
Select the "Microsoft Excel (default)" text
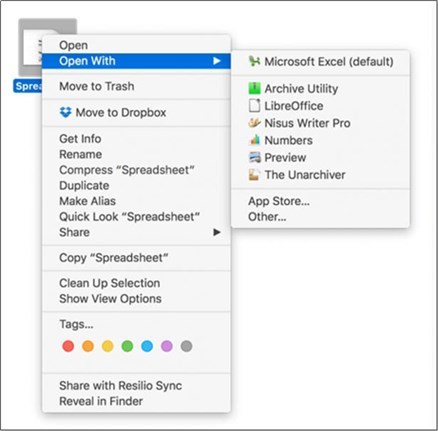tap(329, 62)
